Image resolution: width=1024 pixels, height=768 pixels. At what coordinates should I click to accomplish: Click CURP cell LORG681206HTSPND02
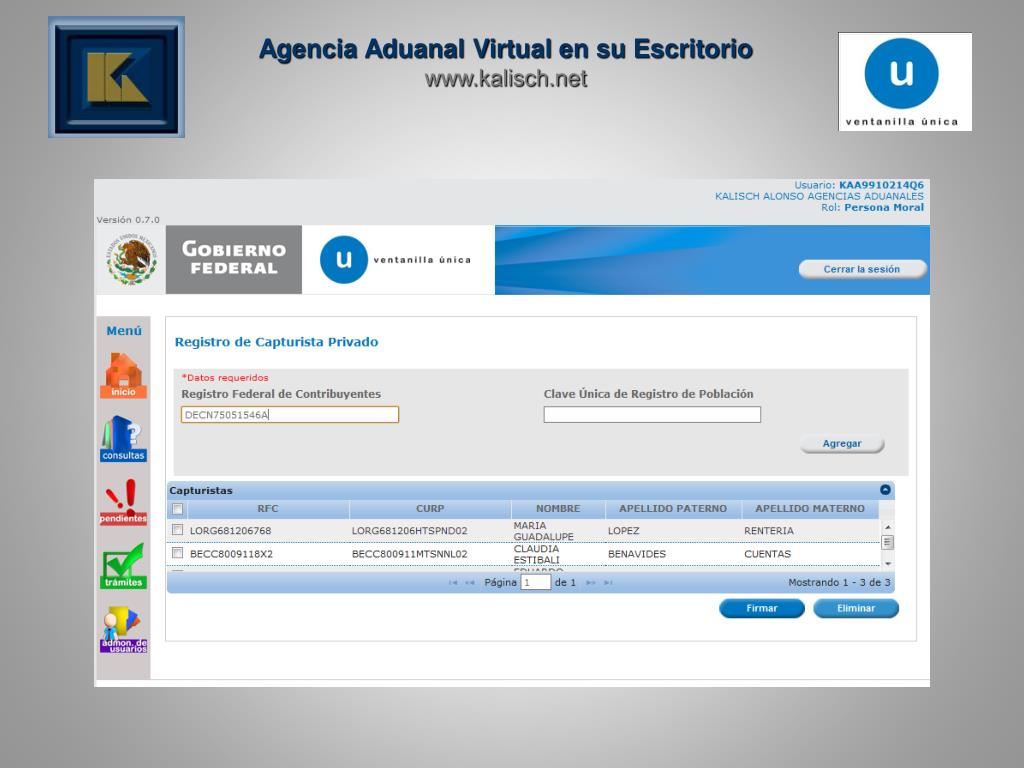(409, 531)
